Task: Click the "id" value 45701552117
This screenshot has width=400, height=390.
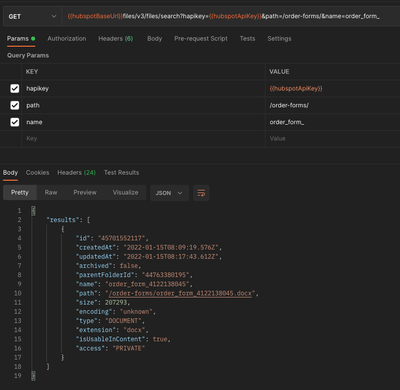Action: pyautogui.click(x=122, y=238)
